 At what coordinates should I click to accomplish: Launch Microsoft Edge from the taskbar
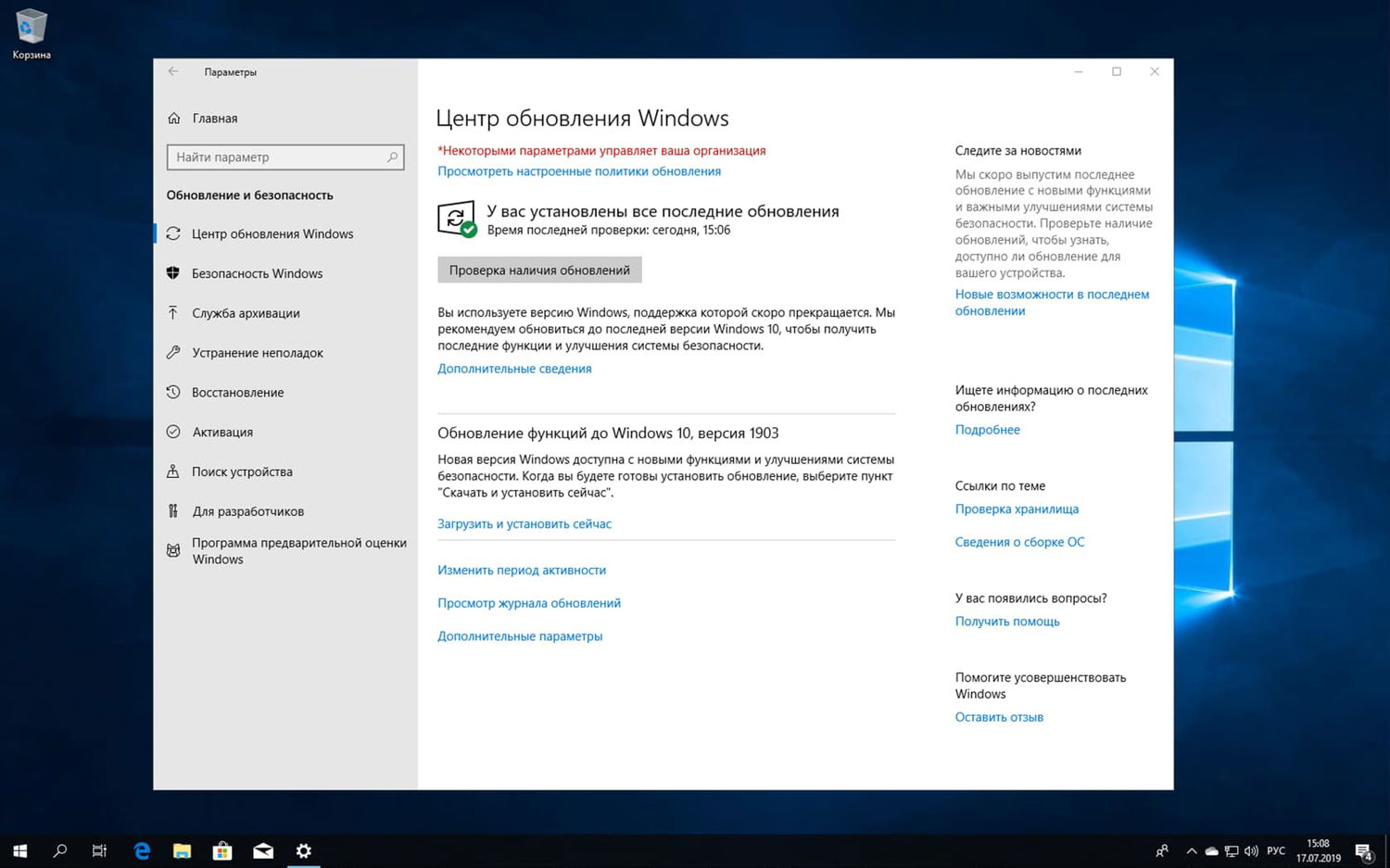[x=141, y=849]
